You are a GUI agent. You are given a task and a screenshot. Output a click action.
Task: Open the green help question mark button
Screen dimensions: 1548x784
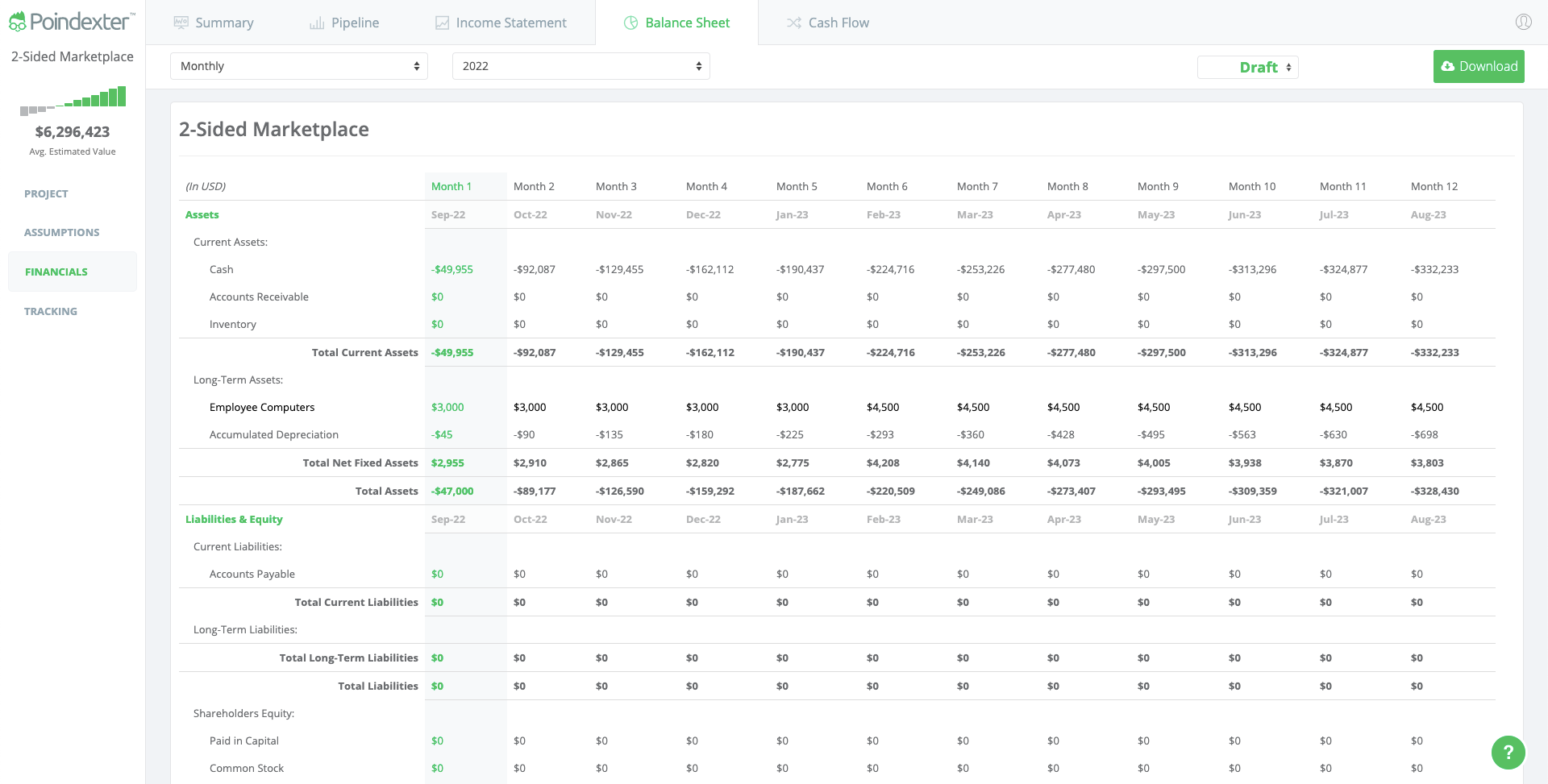pos(1508,753)
